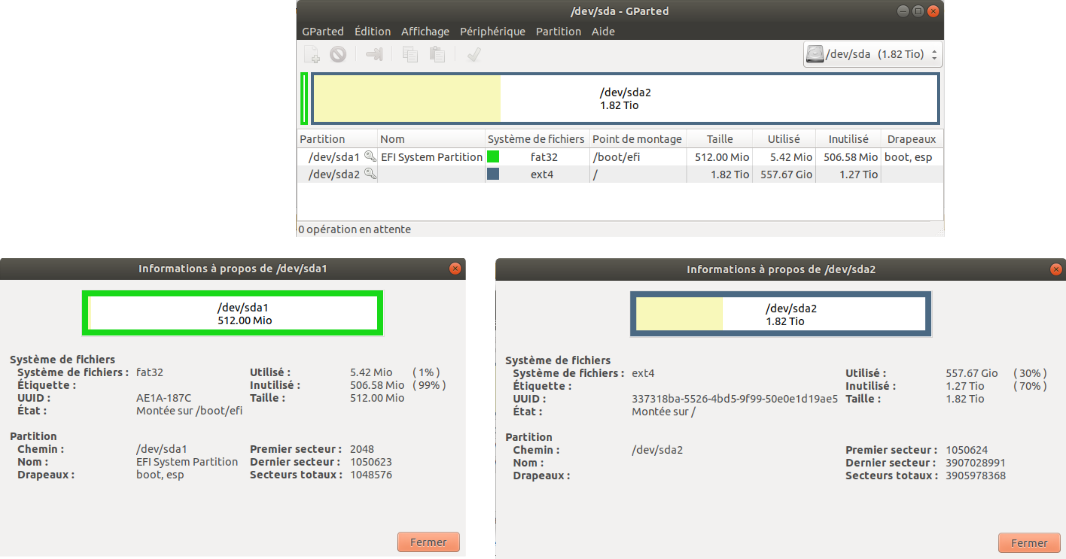Click the Resize/Move toolbar icon
The image size is (1066, 559).
[x=374, y=54]
